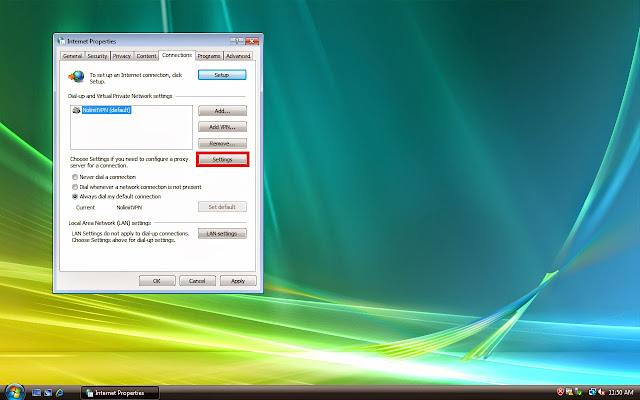Open LAN settings
This screenshot has height=400, width=640.
(222, 233)
